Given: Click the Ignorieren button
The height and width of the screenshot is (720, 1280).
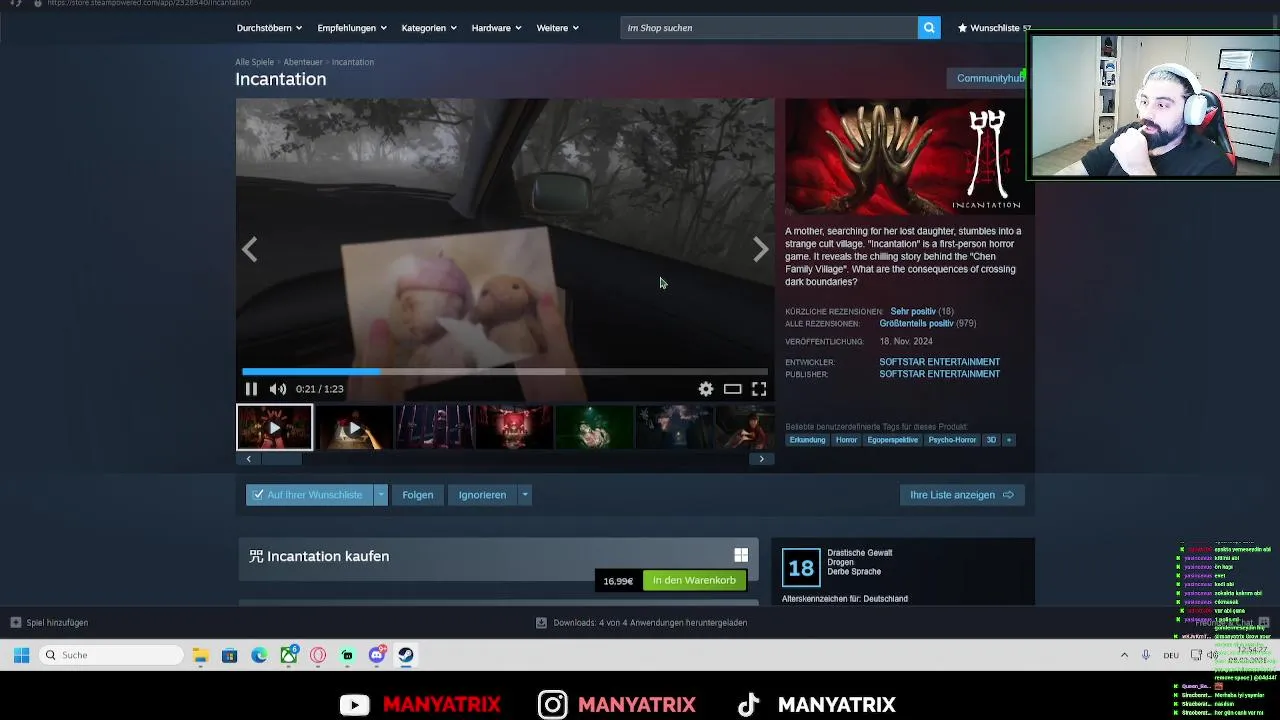Looking at the screenshot, I should [482, 495].
